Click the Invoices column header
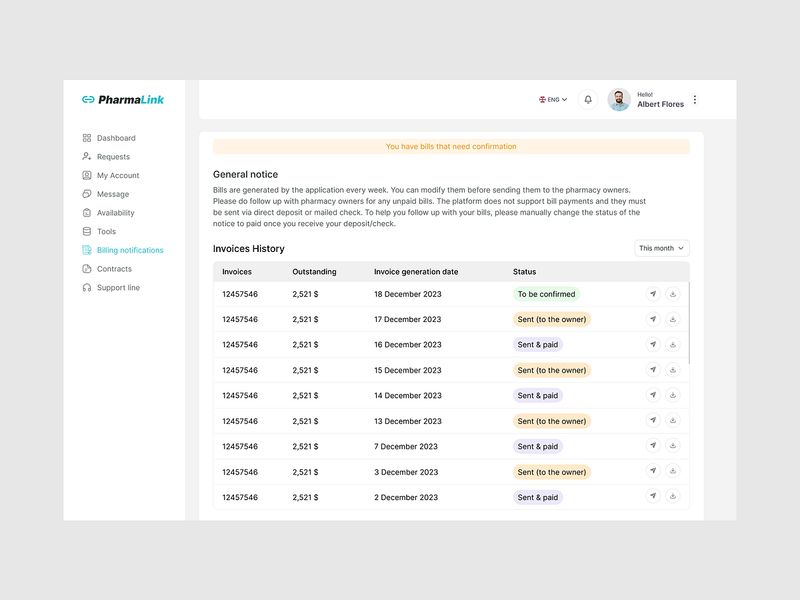 pyautogui.click(x=237, y=272)
